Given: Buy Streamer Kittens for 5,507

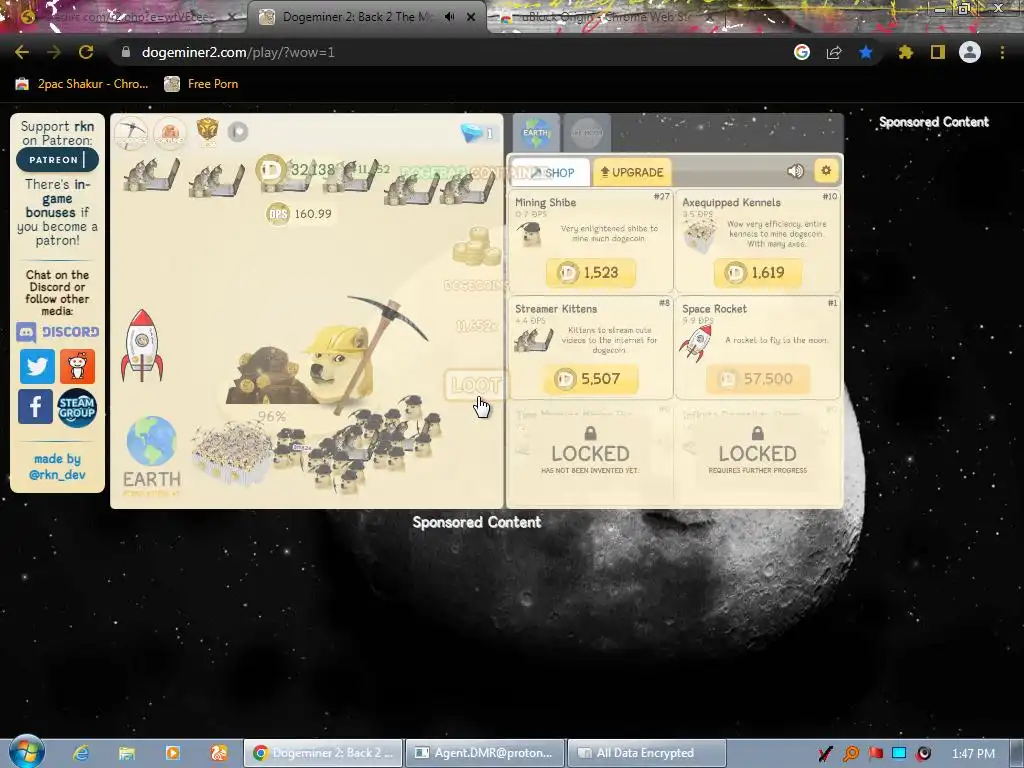Looking at the screenshot, I should click(590, 379).
